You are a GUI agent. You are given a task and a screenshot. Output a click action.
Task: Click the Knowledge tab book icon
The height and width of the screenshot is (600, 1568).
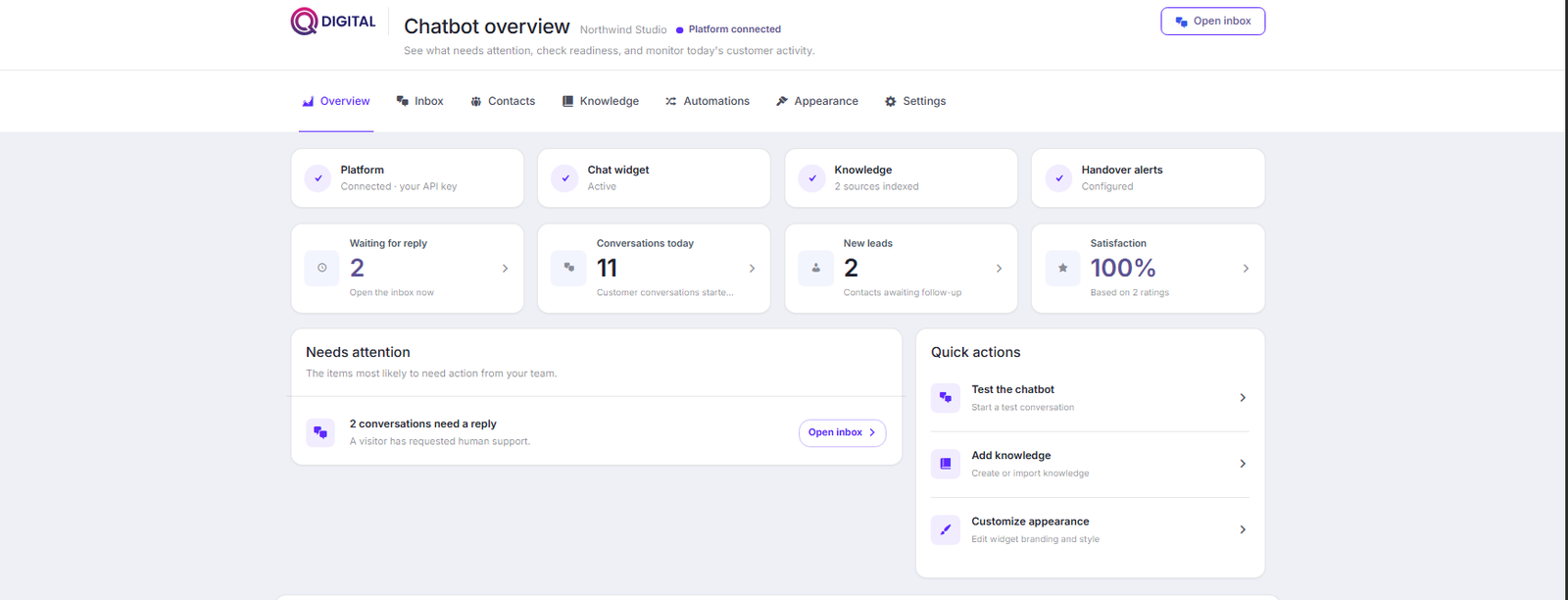[x=567, y=101]
